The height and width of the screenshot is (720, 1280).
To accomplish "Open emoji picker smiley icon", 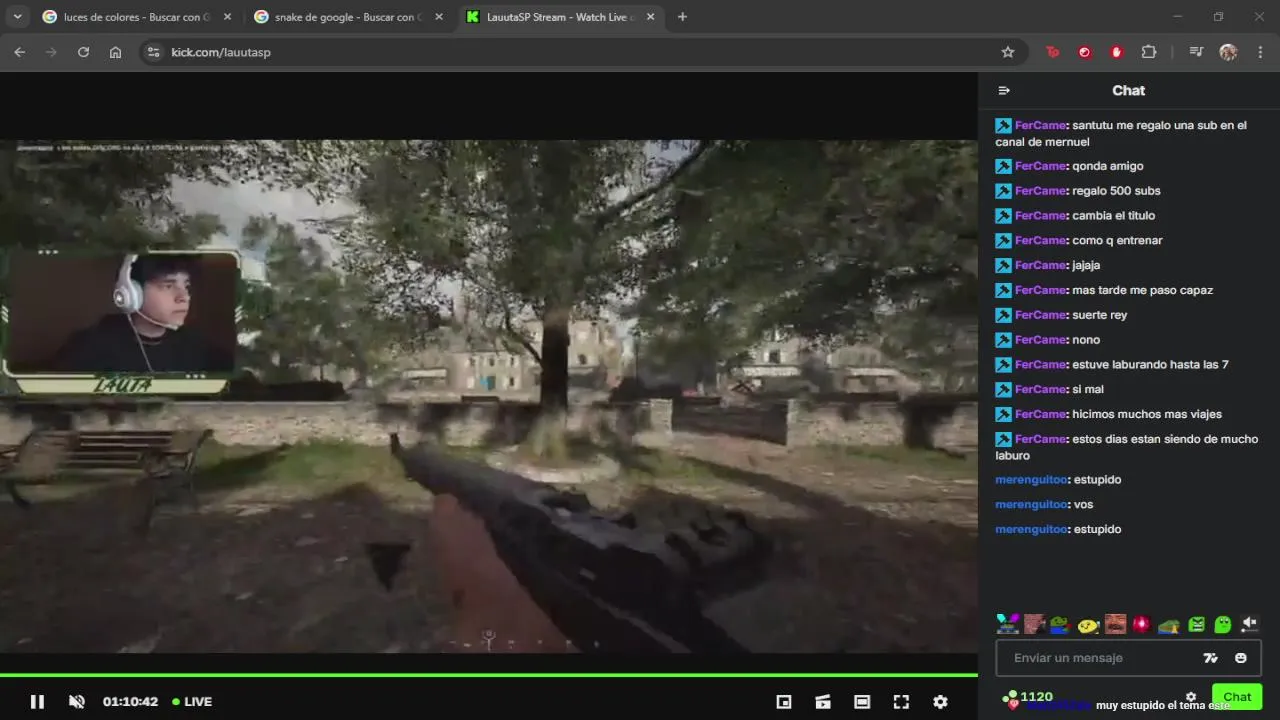I will tap(1241, 658).
